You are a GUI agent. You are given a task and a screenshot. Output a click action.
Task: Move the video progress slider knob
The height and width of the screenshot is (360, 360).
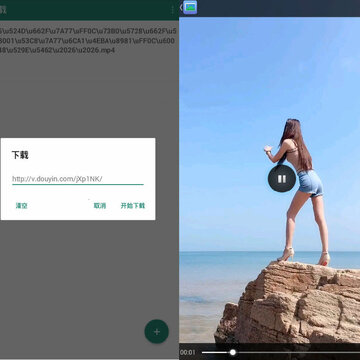coord(233,352)
